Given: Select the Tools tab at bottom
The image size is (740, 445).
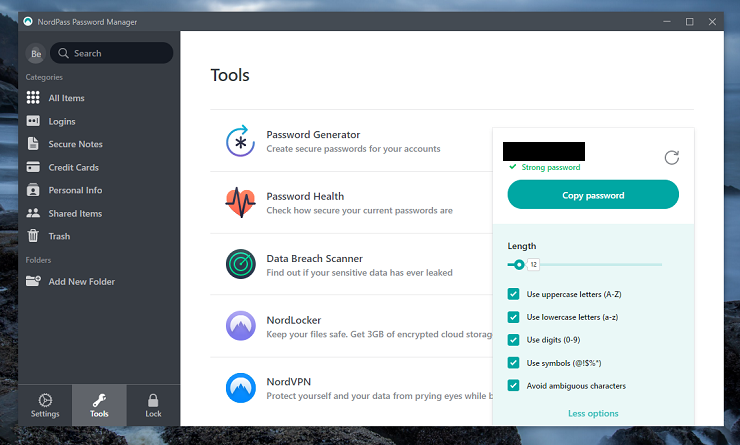Looking at the screenshot, I should (99, 405).
